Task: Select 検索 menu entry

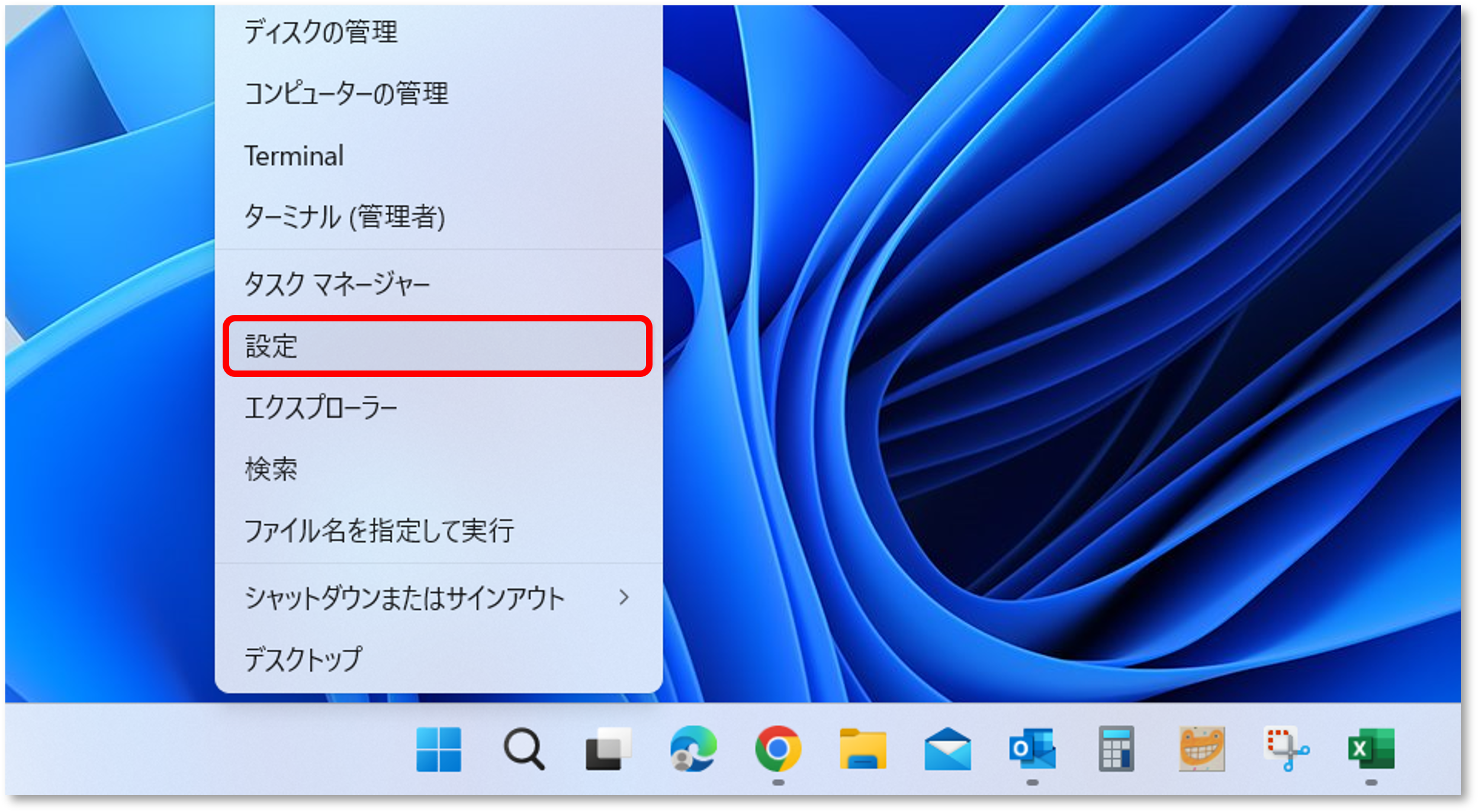Action: 438,469
